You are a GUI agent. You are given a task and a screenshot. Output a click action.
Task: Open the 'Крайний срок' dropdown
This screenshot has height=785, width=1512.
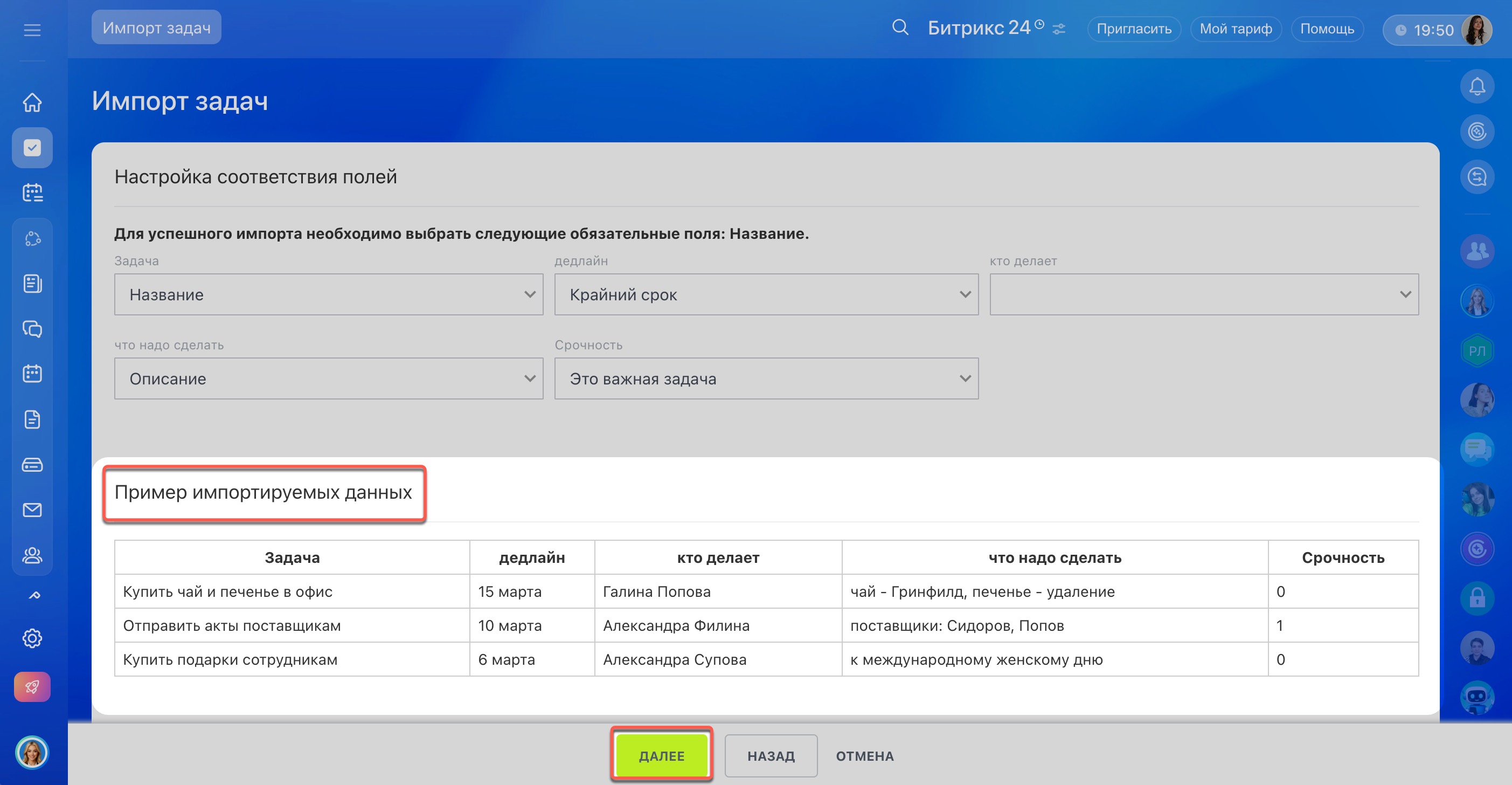click(766, 294)
